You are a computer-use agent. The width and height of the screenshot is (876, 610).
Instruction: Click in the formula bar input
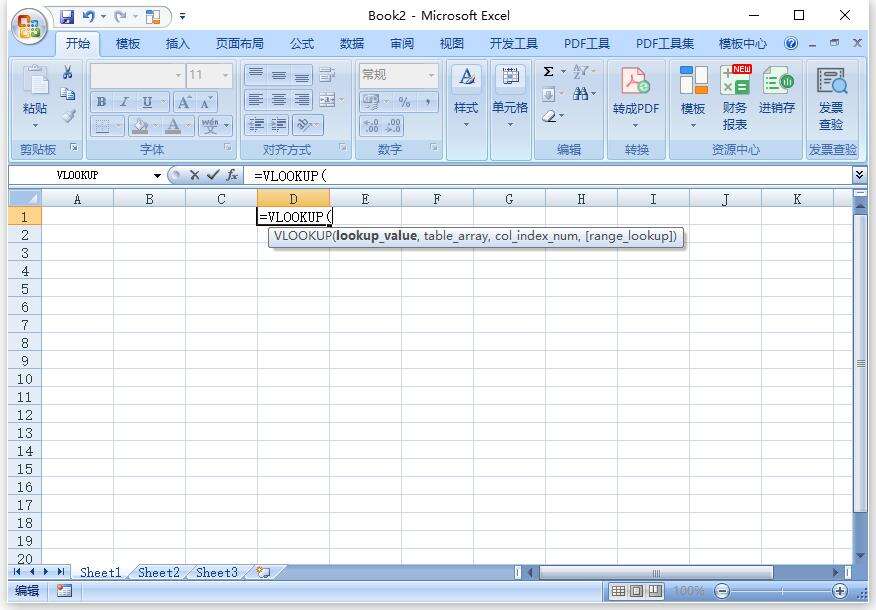point(550,176)
